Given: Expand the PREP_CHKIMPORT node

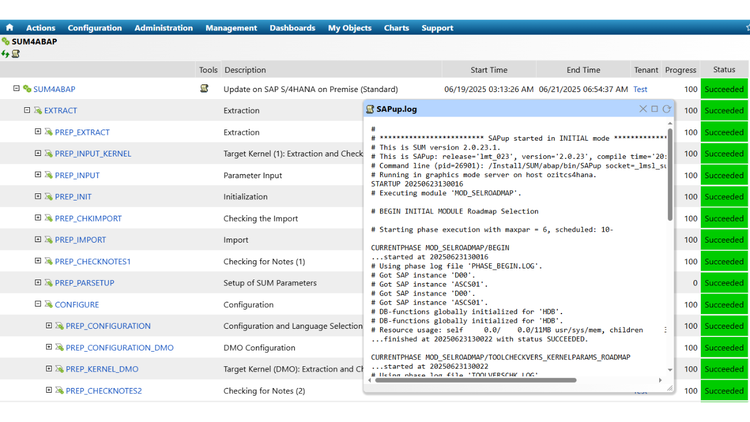Looking at the screenshot, I should point(38,218).
